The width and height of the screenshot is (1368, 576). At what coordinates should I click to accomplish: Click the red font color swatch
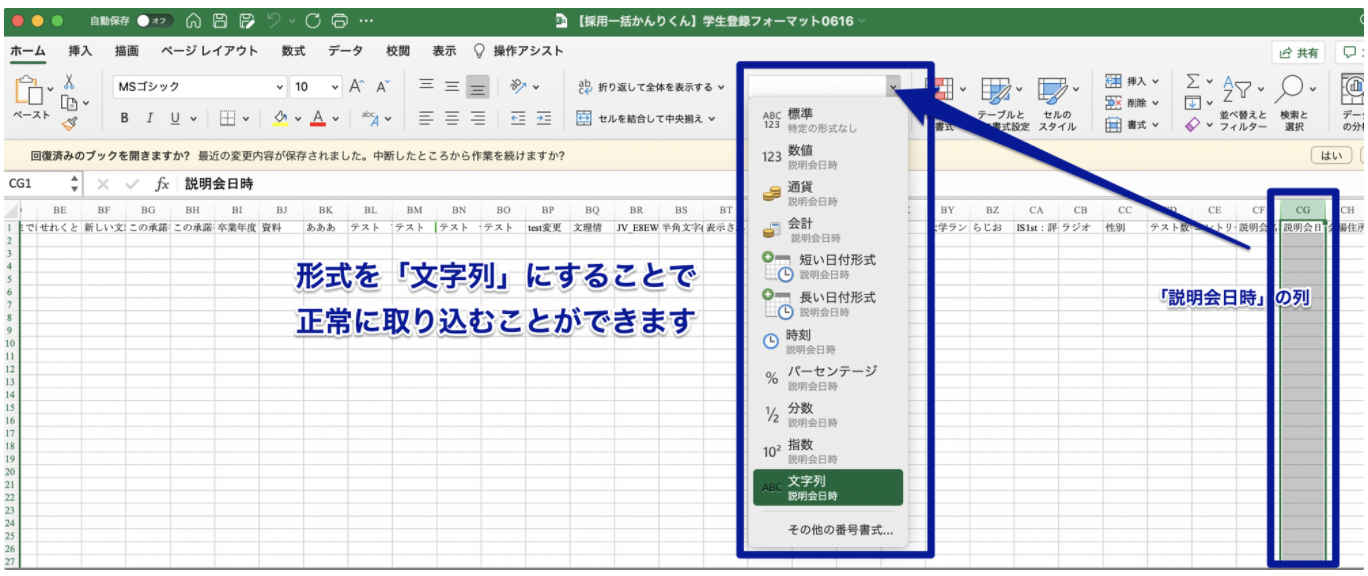pyautogui.click(x=317, y=119)
